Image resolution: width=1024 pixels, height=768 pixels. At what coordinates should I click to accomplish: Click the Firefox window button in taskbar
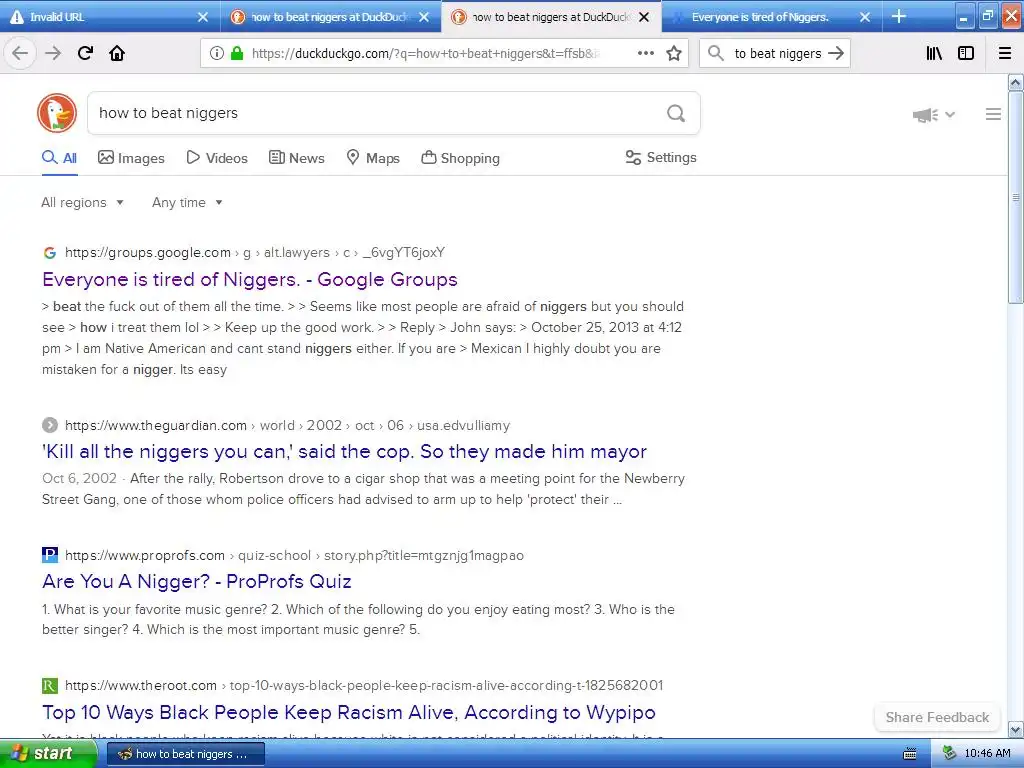point(185,754)
